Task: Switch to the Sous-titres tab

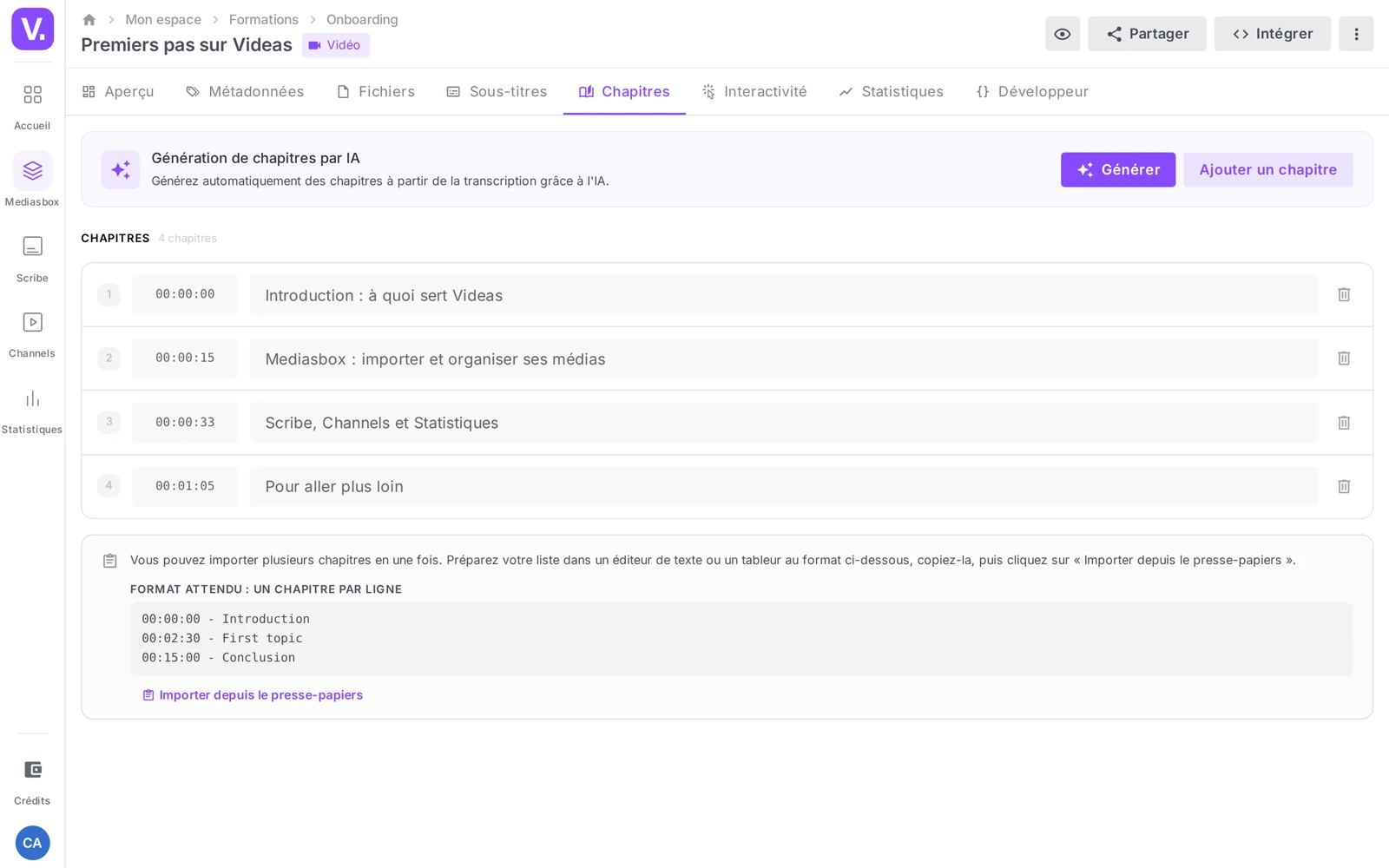Action: 497,91
